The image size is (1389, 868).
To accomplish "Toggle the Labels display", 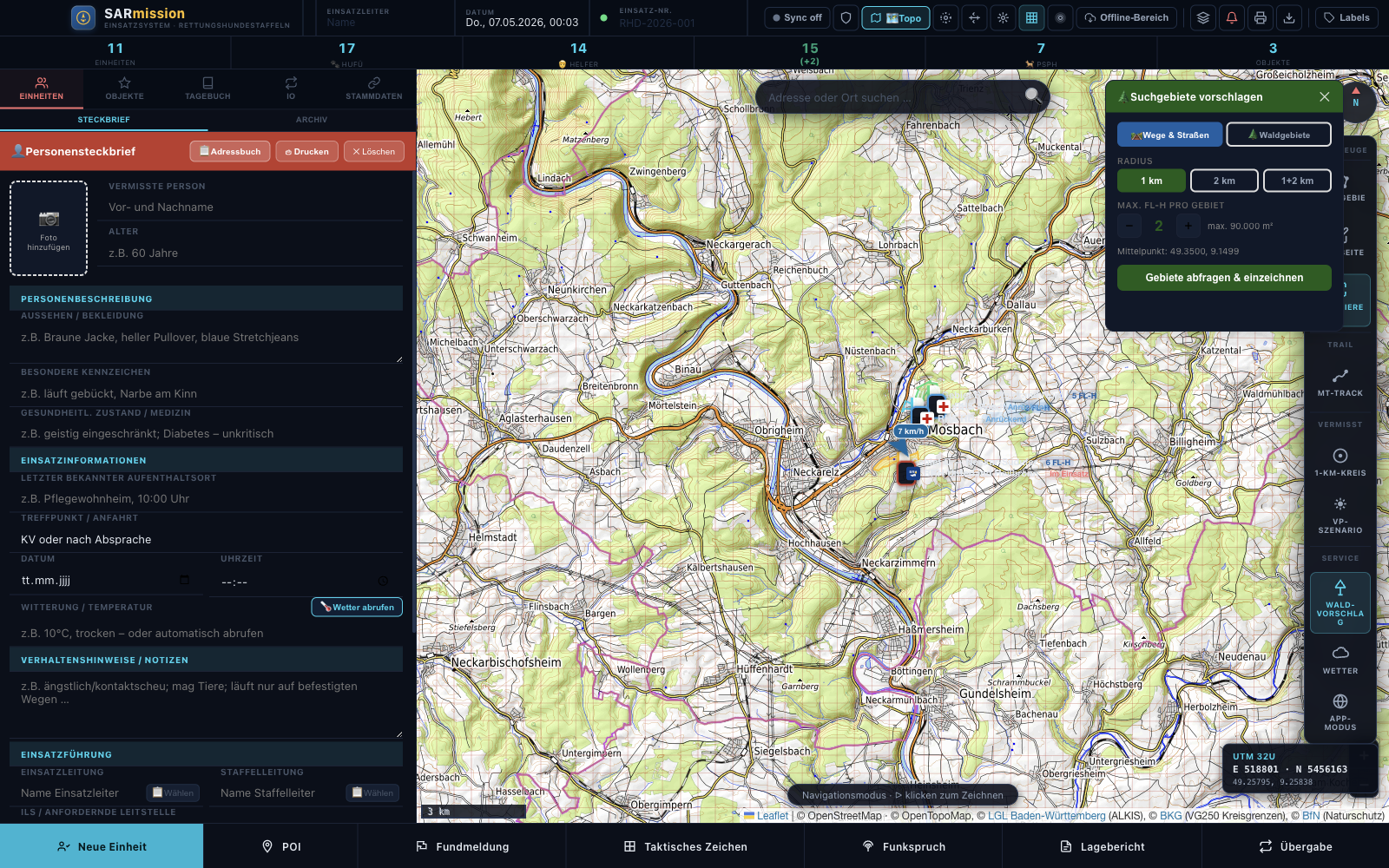I will [1346, 17].
